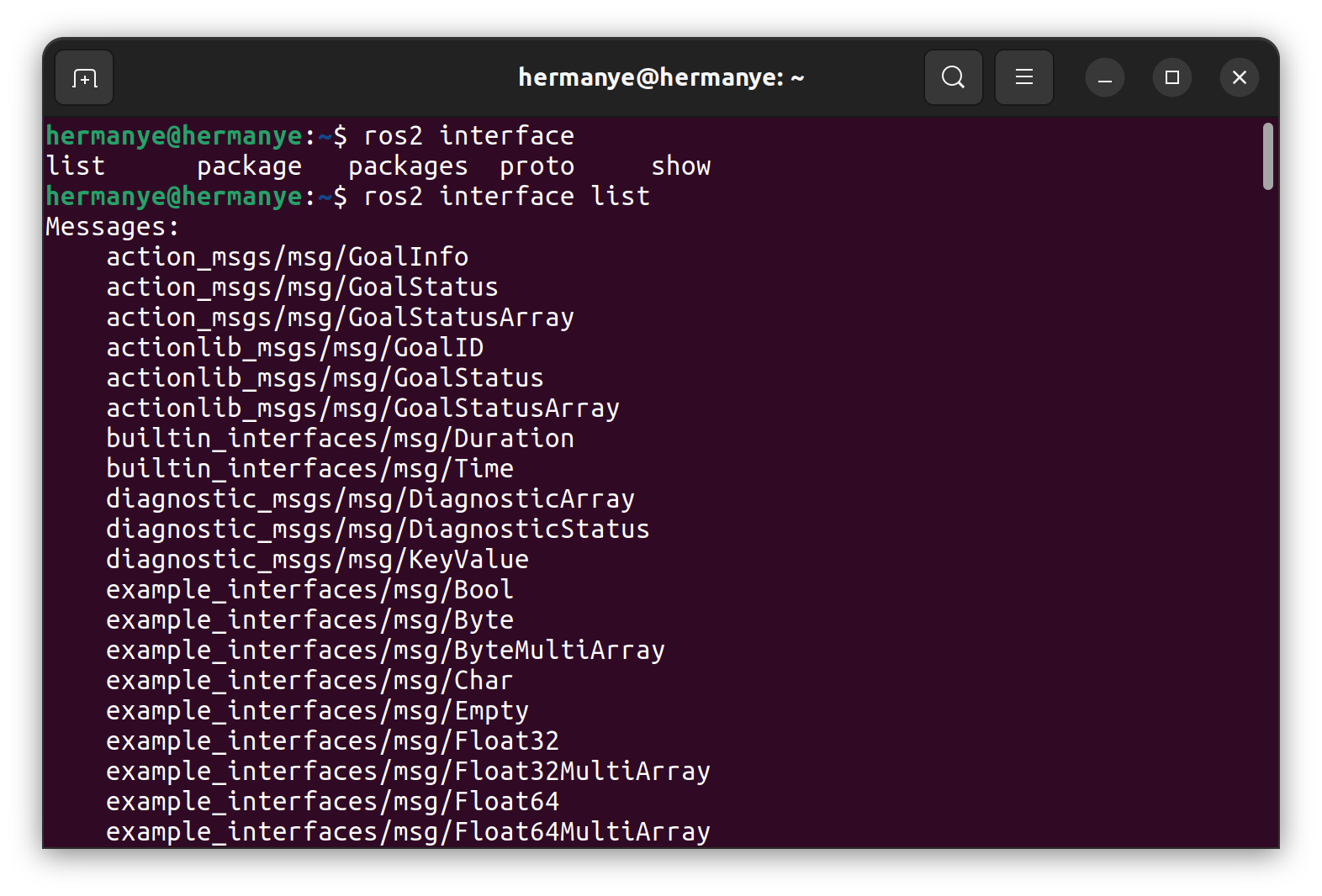This screenshot has width=1322, height=896.
Task: Click the completion suggestion 'list'
Action: tap(76, 166)
